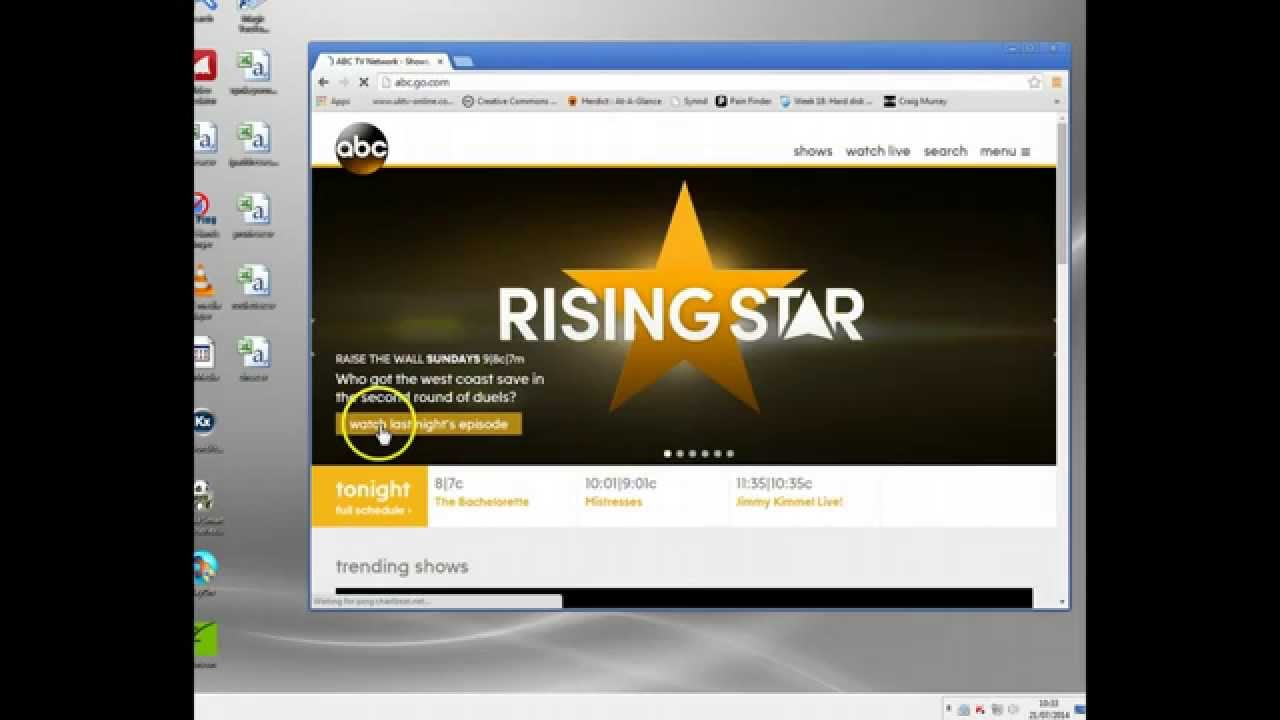Open the Creative Commons bookmark

pos(510,101)
